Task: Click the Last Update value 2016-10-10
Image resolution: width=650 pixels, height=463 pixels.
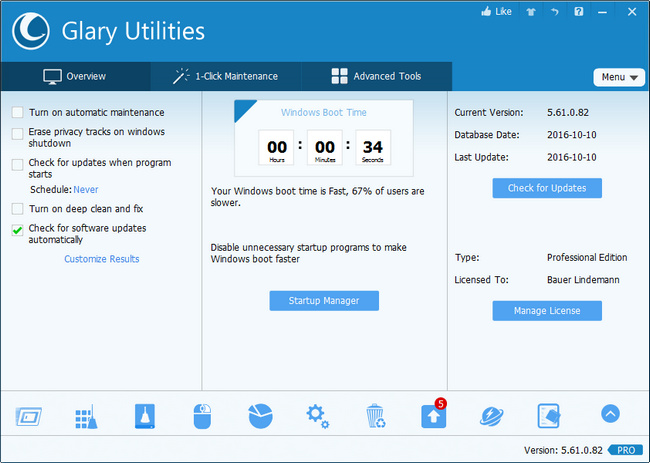Action: pyautogui.click(x=572, y=157)
